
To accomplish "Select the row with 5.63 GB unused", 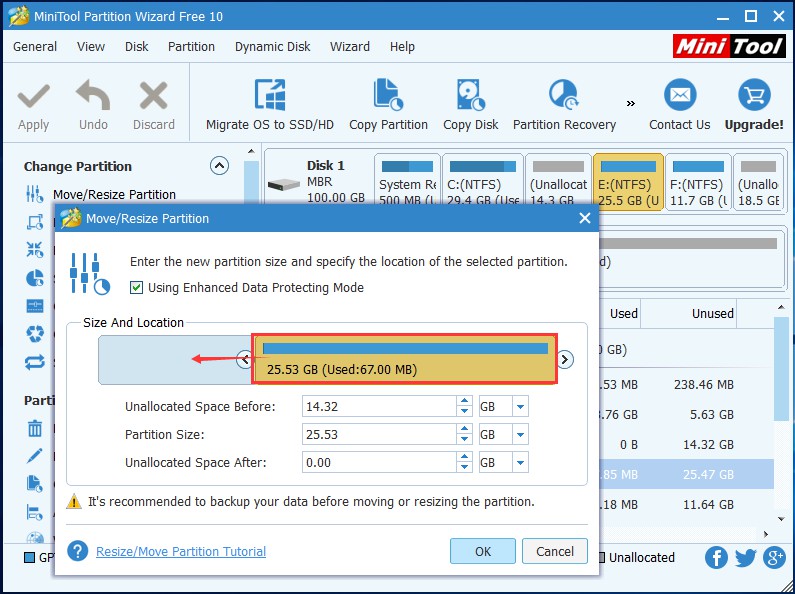I will (686, 415).
